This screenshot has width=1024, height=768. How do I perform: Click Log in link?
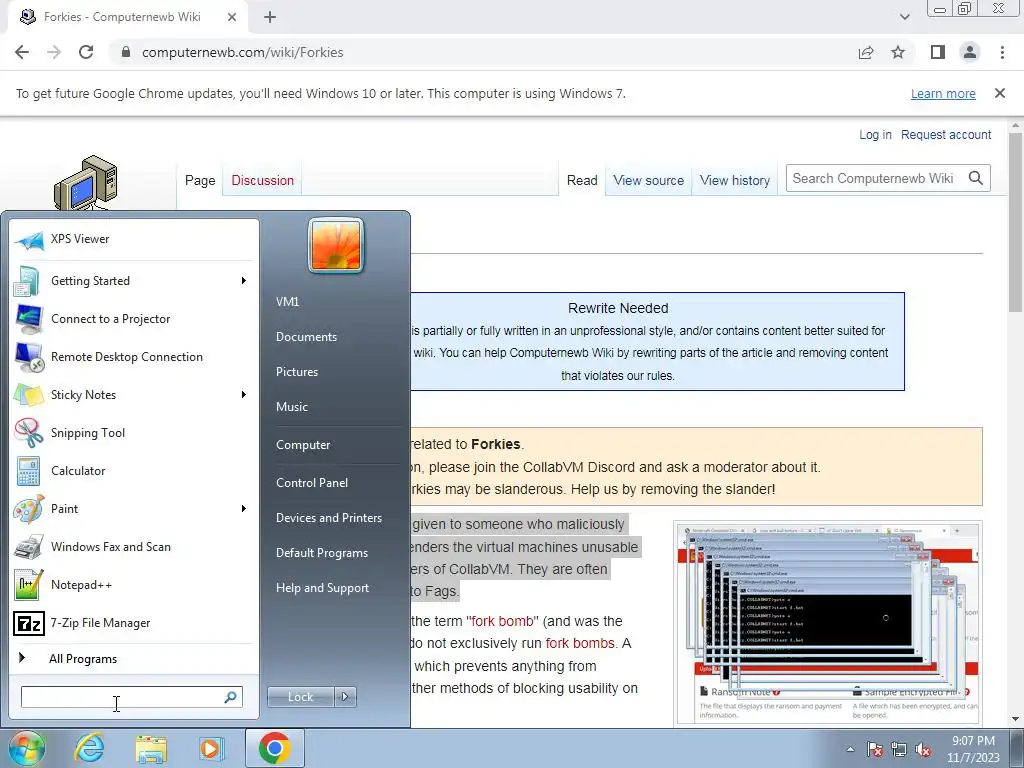pos(875,135)
